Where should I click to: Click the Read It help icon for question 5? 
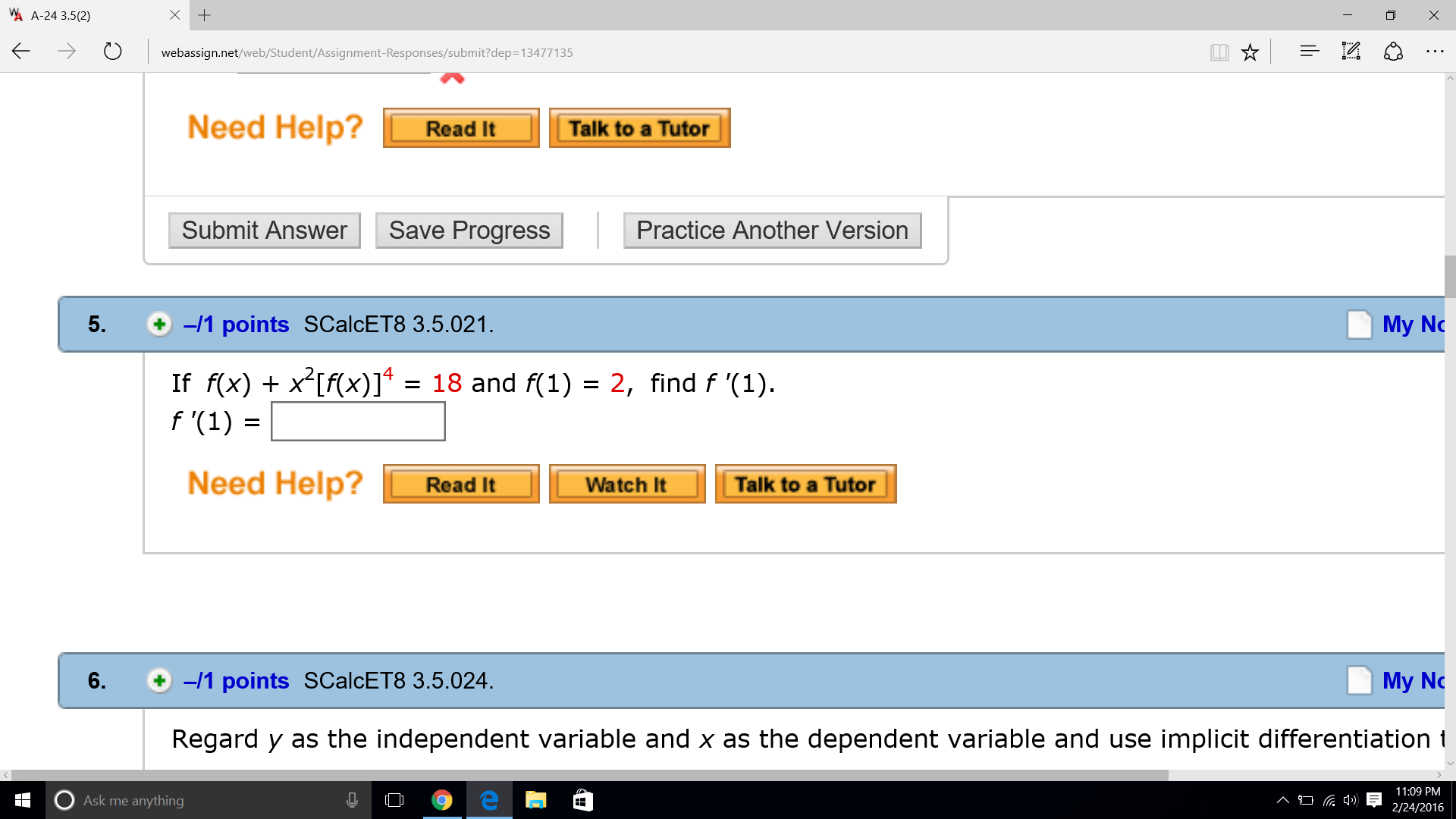click(460, 484)
